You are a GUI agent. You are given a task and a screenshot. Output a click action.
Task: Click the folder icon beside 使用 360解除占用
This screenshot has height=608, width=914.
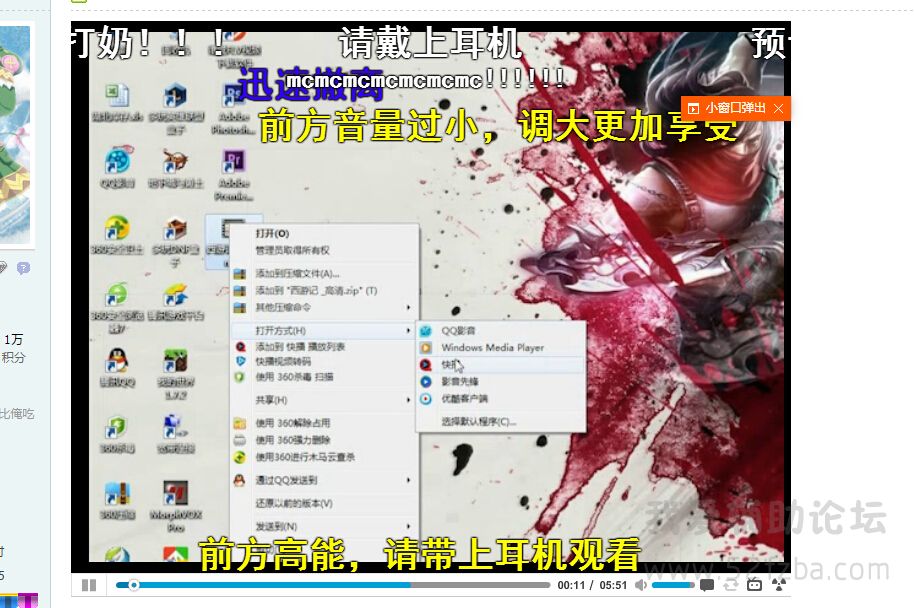pos(240,423)
